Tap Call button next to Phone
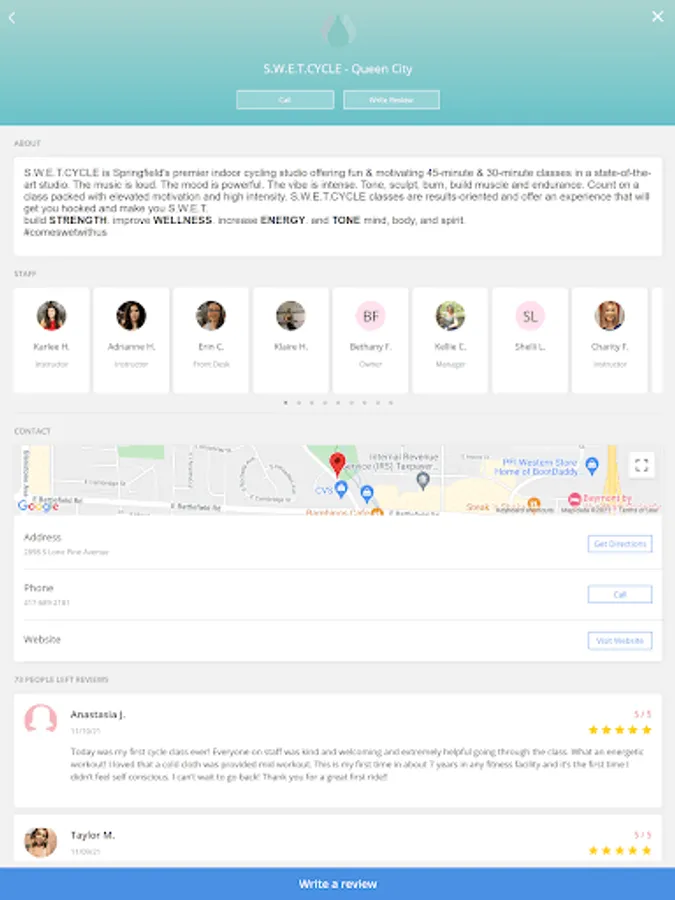The image size is (675, 900). click(620, 594)
